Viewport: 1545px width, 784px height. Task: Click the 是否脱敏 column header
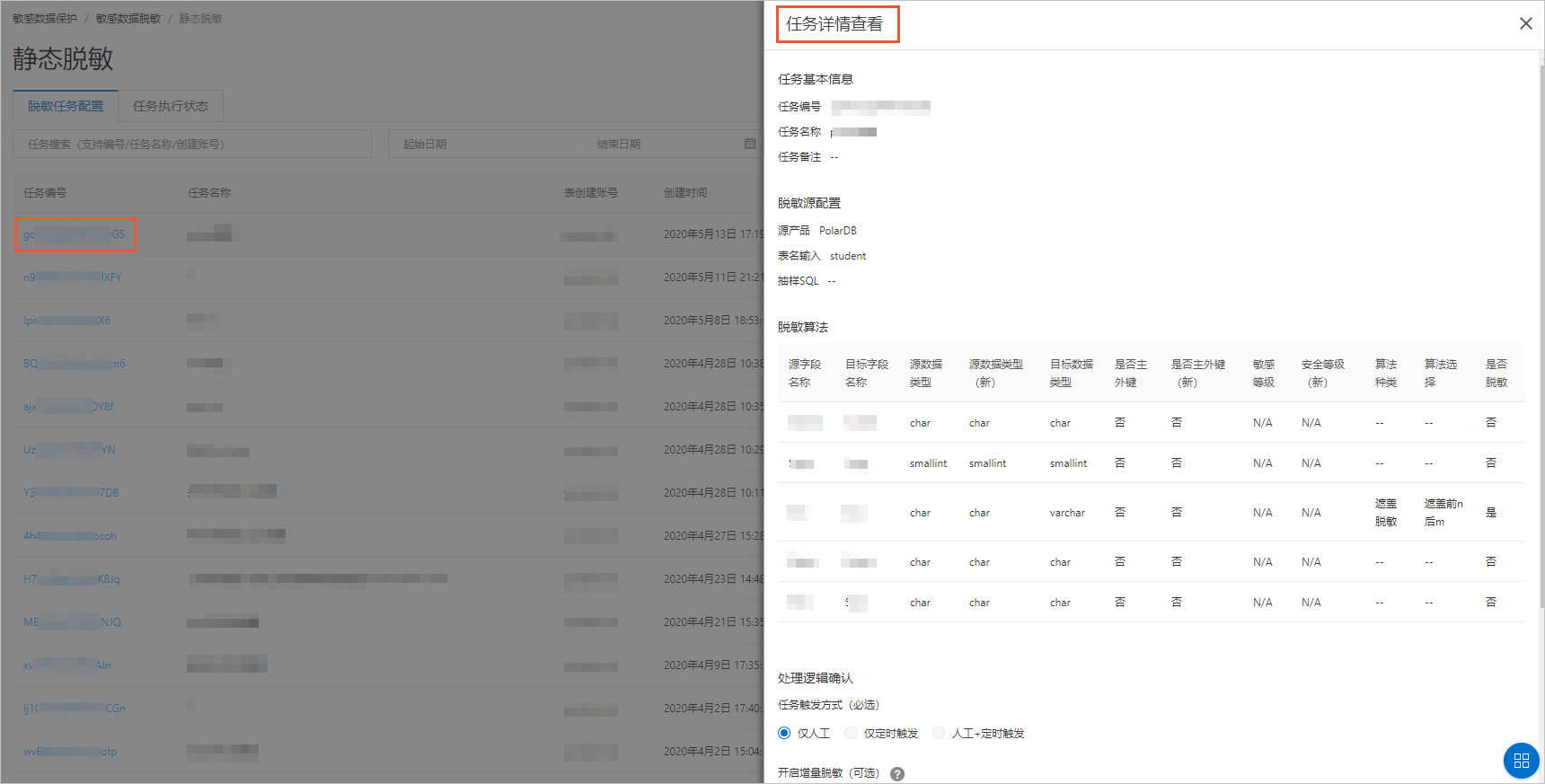1496,374
